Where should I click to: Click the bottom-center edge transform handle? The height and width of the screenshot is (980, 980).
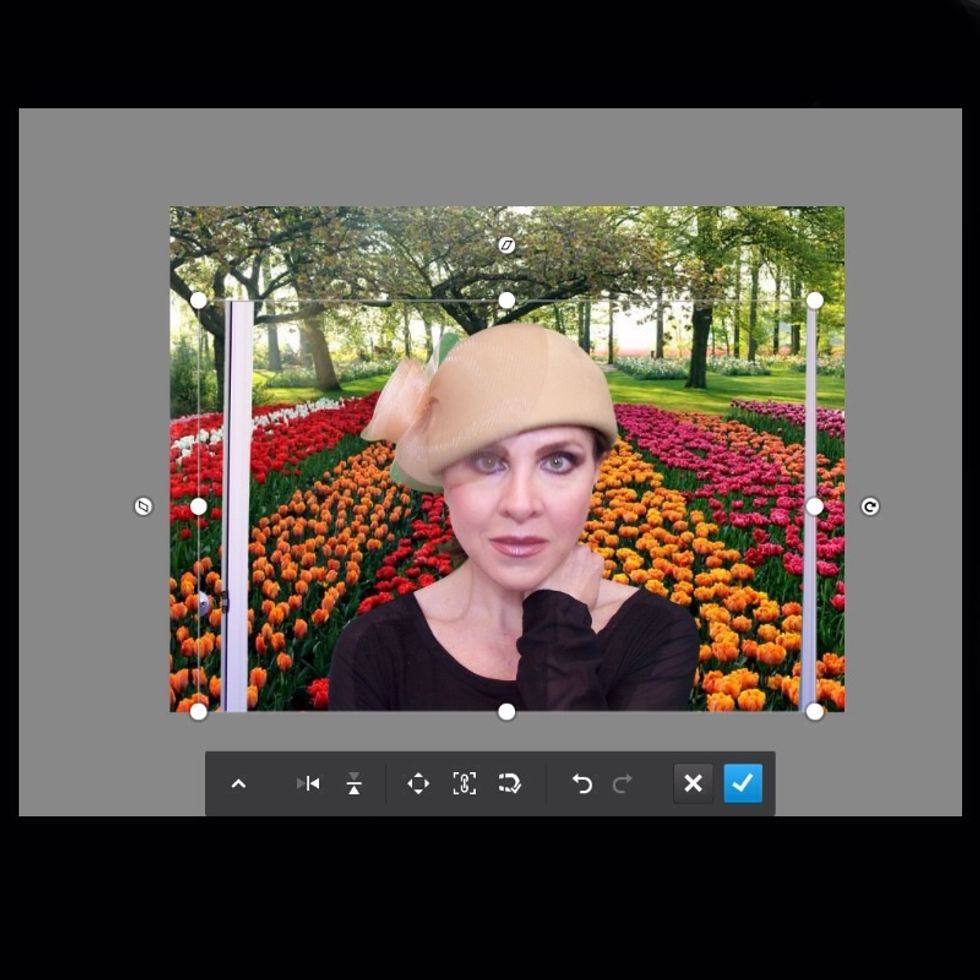click(507, 712)
